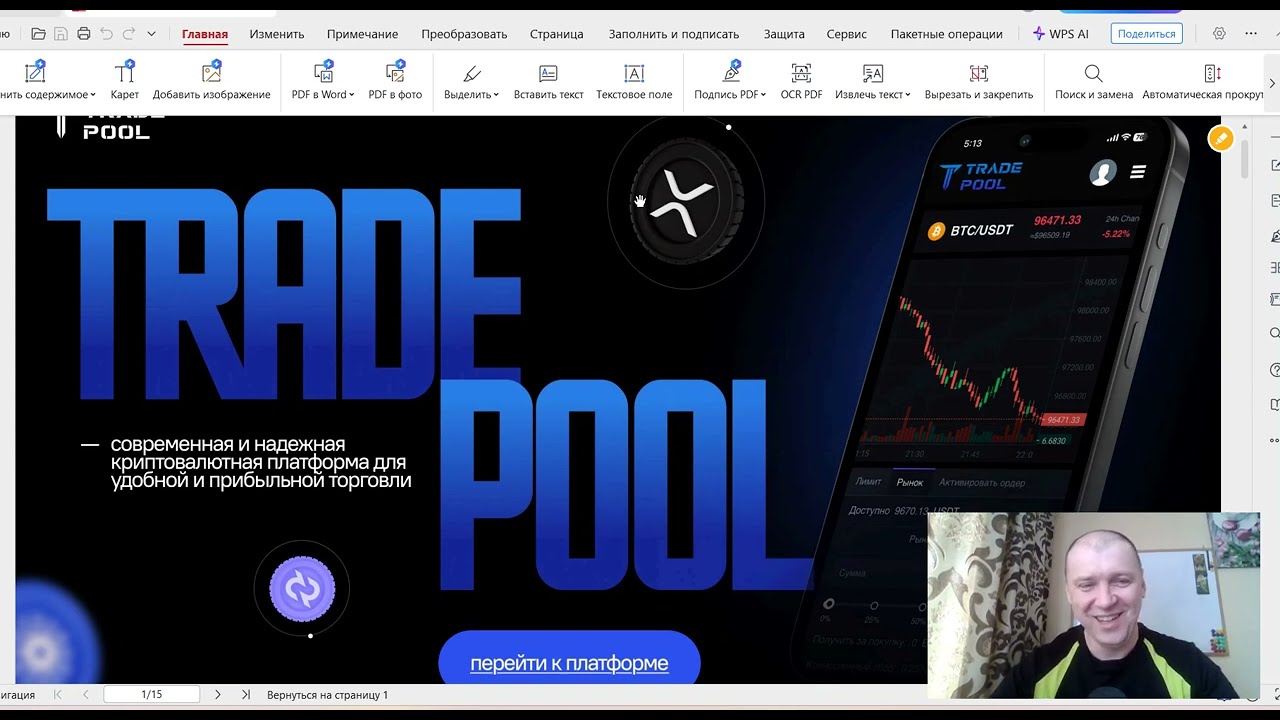The height and width of the screenshot is (720, 1280).
Task: Click the webcam video overlay
Action: click(1094, 606)
